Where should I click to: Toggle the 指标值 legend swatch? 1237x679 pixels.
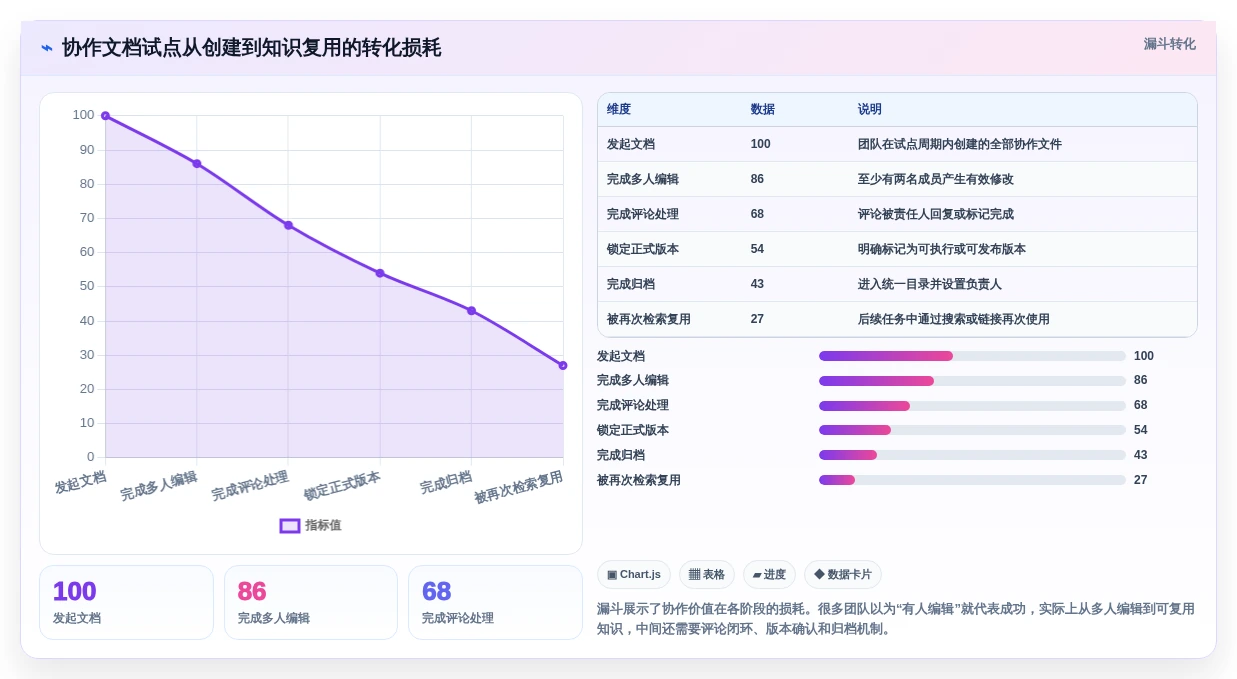point(290,526)
